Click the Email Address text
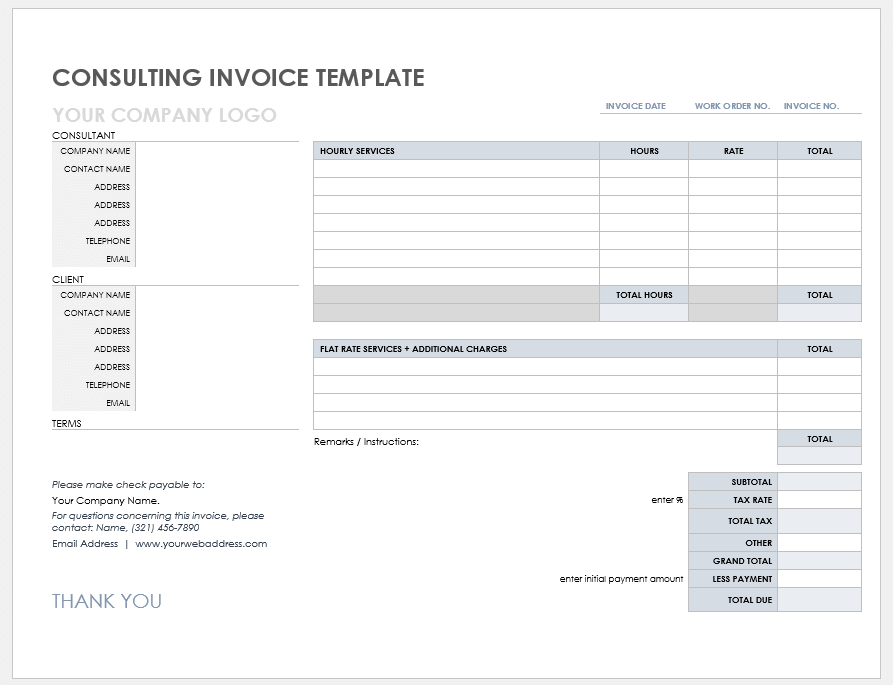The width and height of the screenshot is (893, 685). click(85, 544)
